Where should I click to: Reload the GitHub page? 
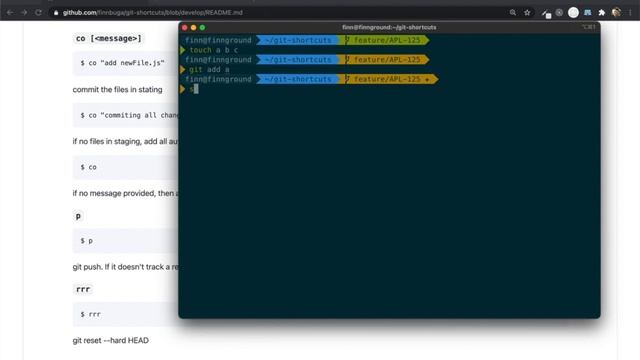tap(38, 13)
